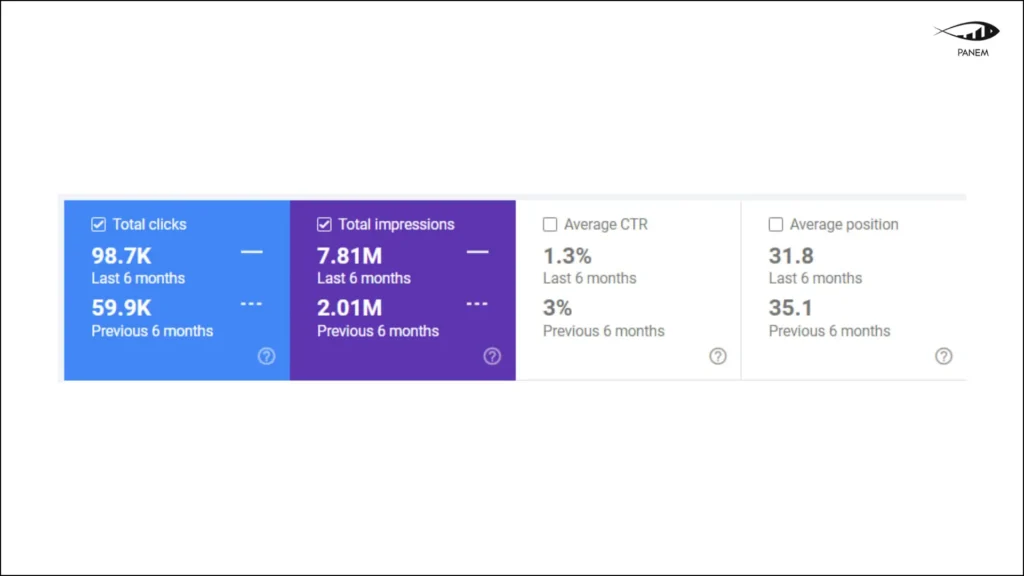Screen dimensions: 1024x576
Task: Select the 7.81M total impressions value
Action: 349,256
